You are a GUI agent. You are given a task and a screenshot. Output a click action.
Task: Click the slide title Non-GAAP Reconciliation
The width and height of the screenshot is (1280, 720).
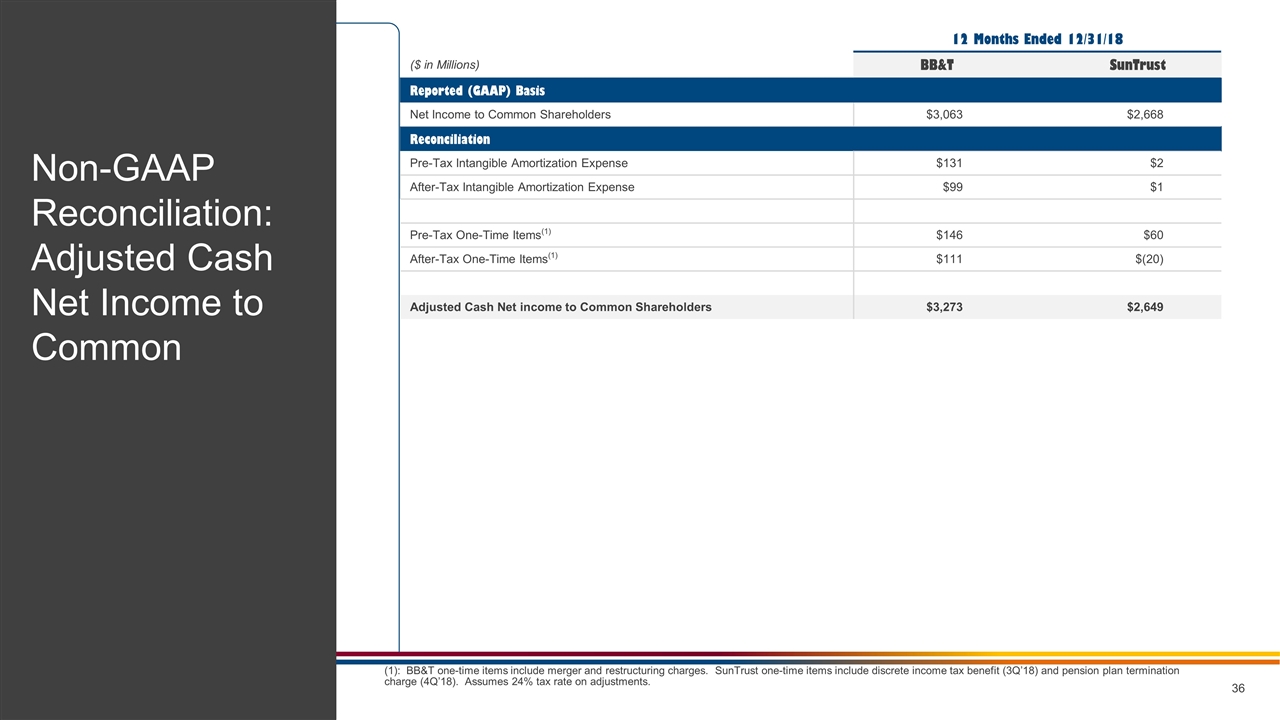[152, 258]
